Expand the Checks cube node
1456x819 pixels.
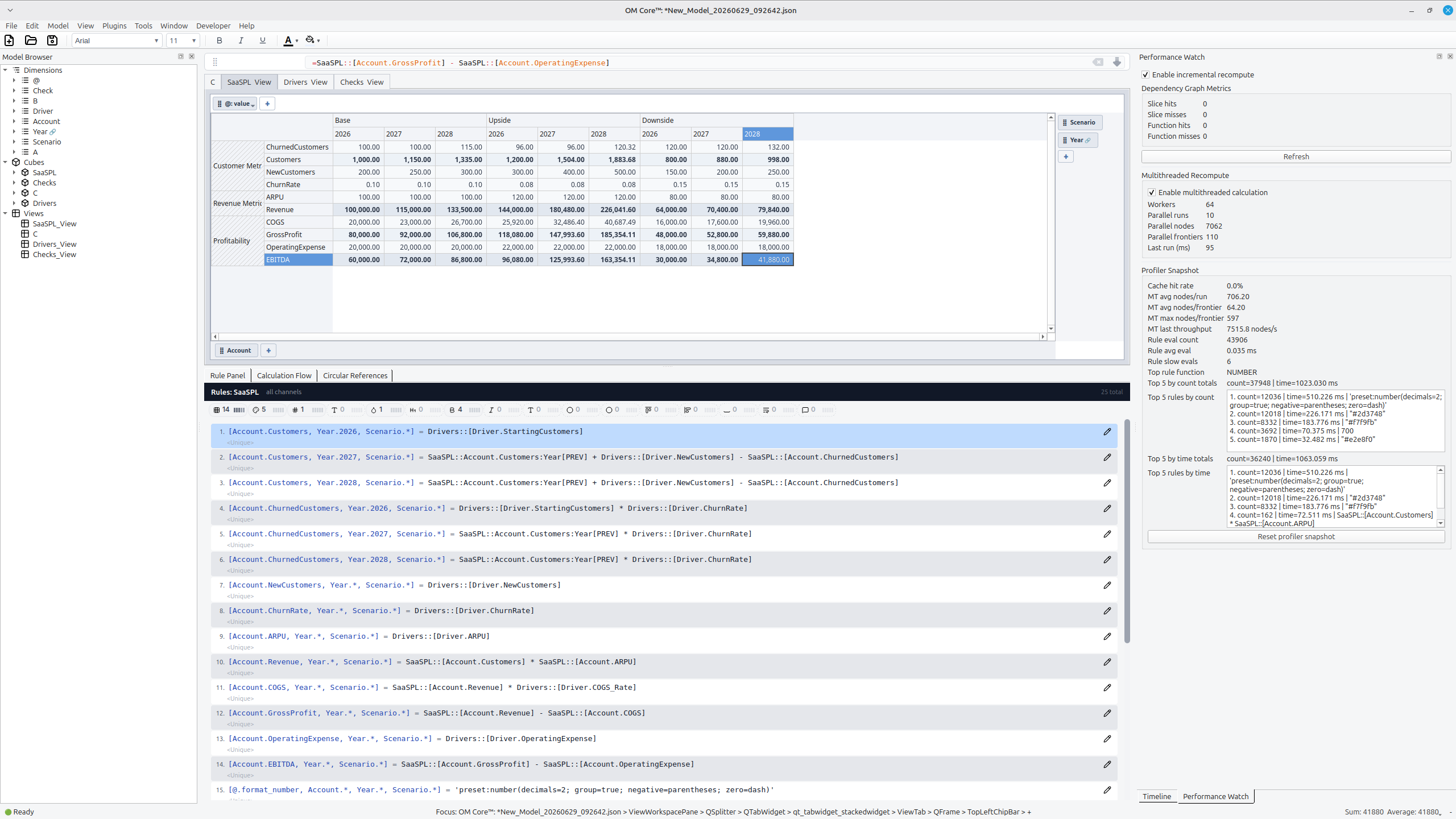(x=14, y=183)
